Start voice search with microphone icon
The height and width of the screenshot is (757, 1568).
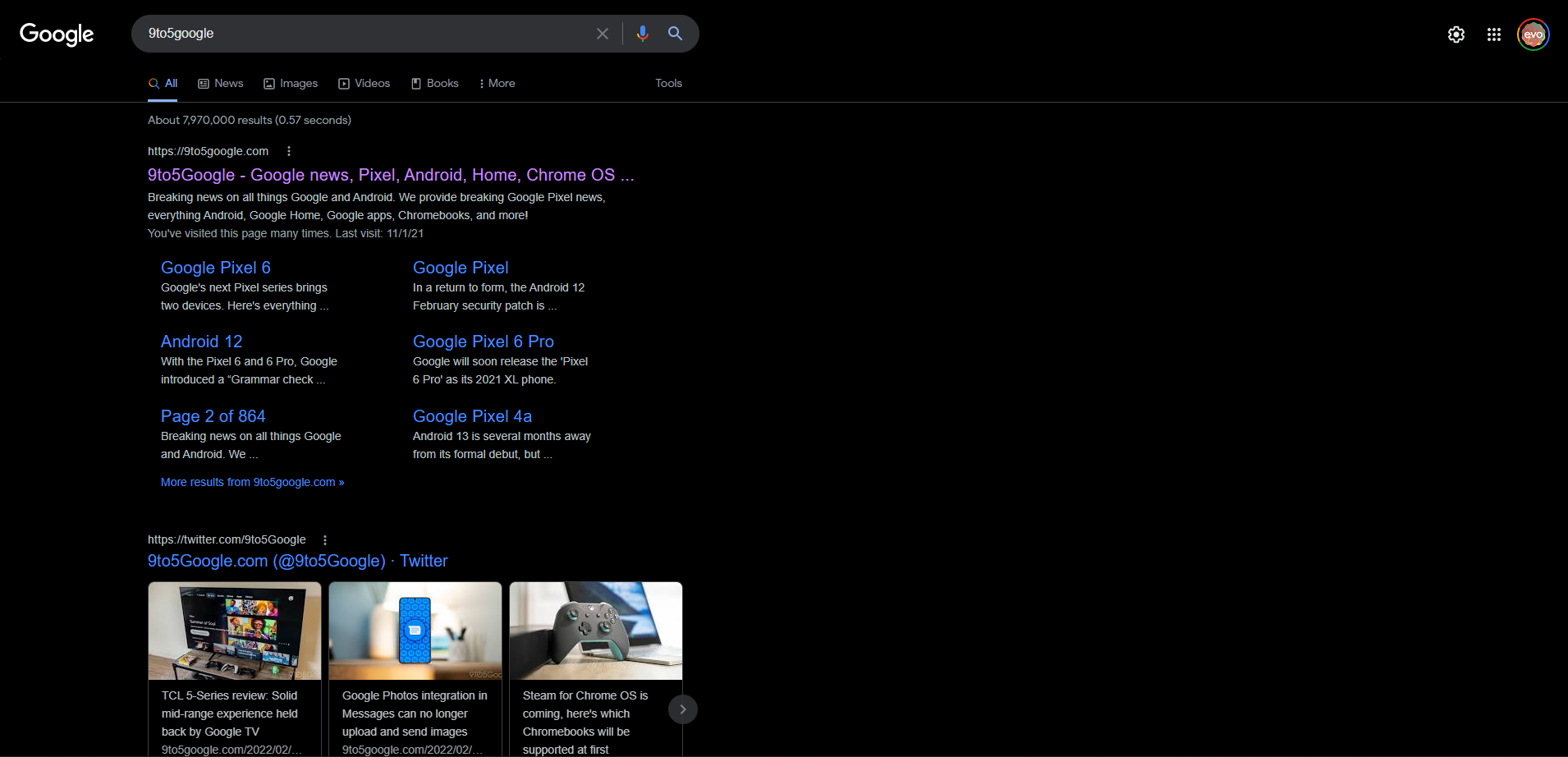tap(642, 34)
